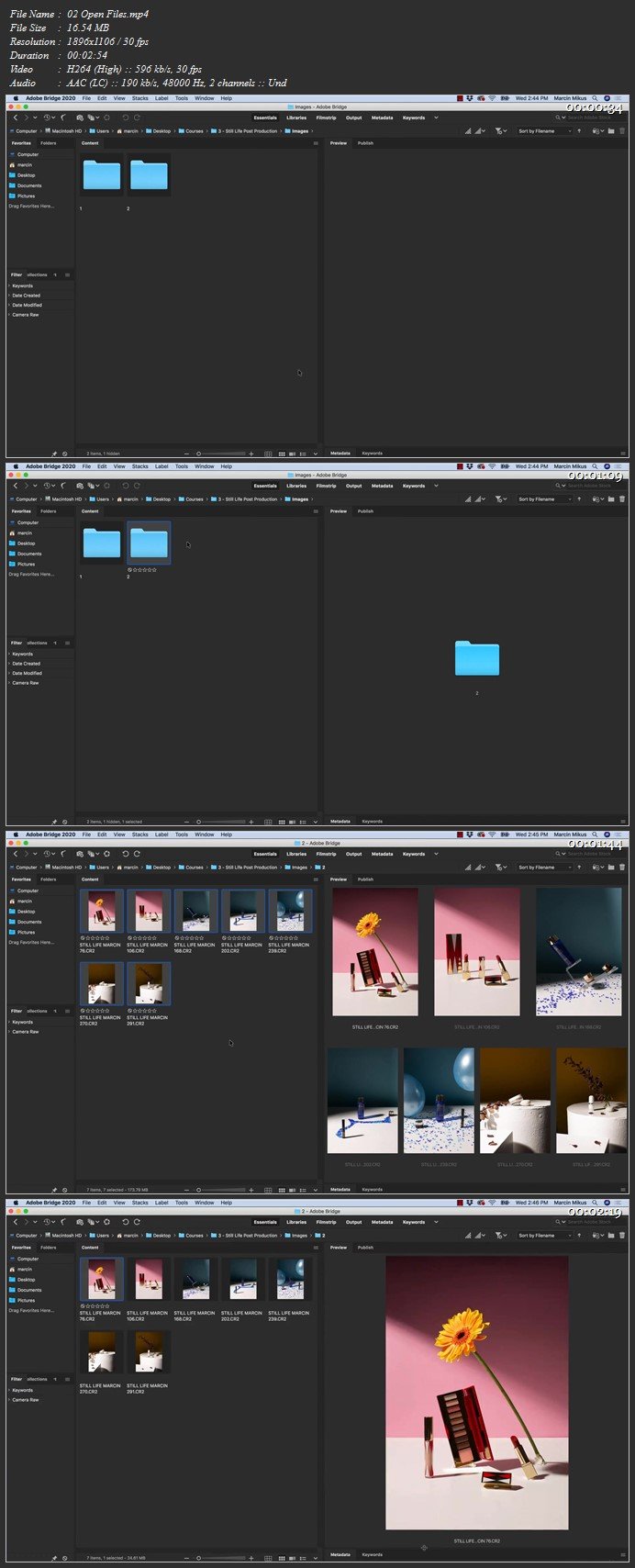Click thumbnail size slider in the 00:01:44 frame

pyautogui.click(x=223, y=1190)
